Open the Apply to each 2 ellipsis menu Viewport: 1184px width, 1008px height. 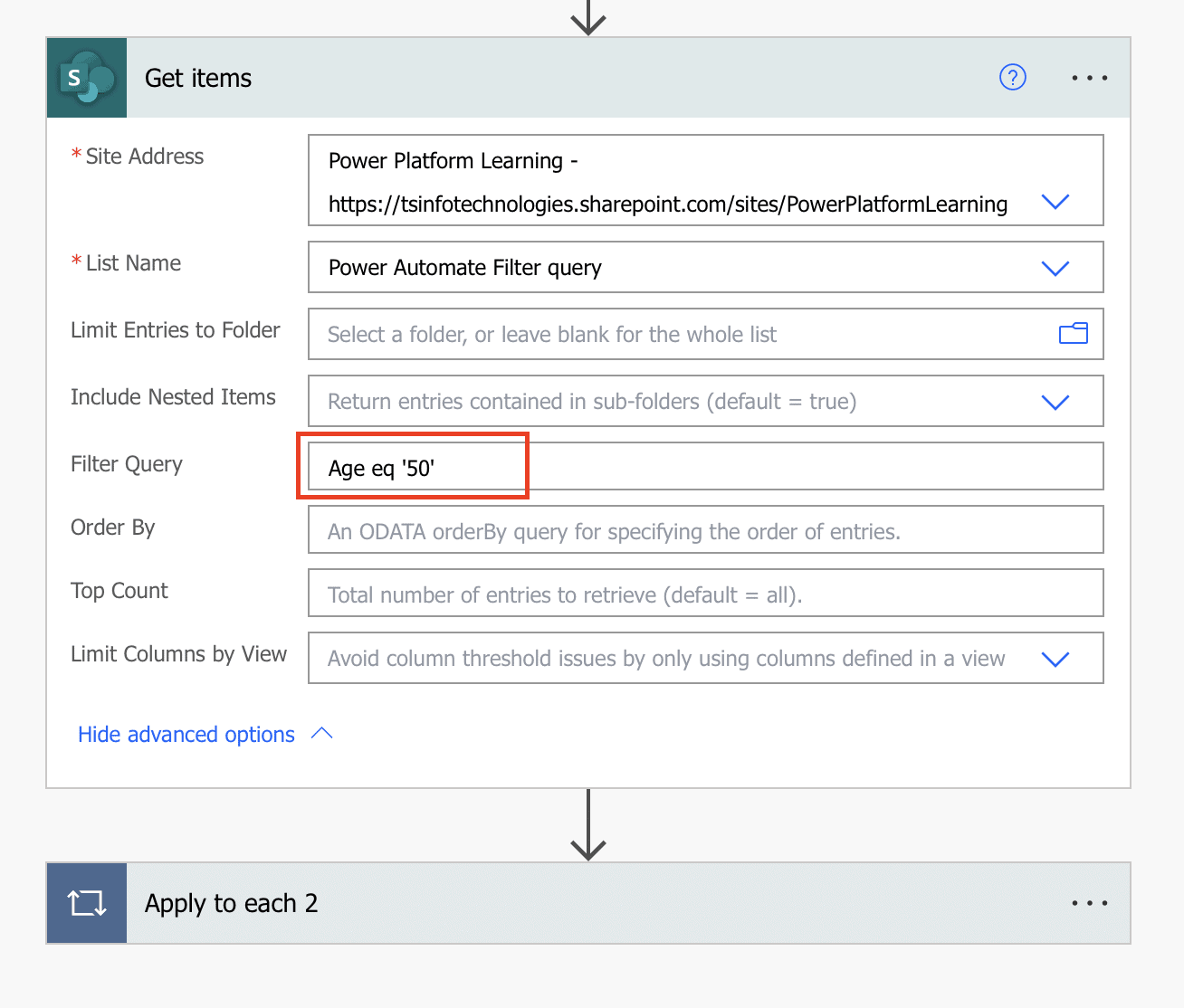[1089, 902]
